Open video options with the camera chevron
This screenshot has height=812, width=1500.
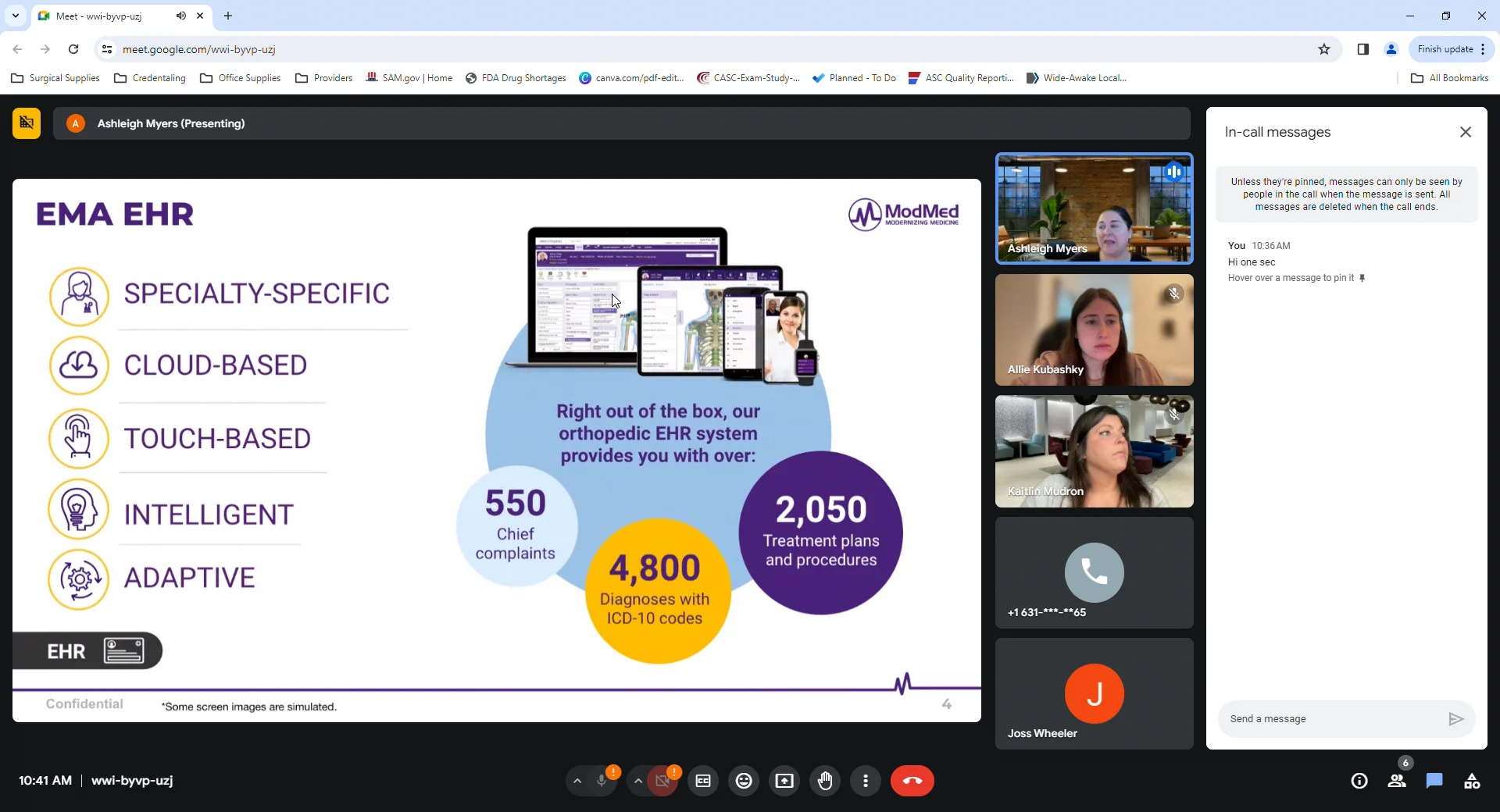pyautogui.click(x=638, y=781)
